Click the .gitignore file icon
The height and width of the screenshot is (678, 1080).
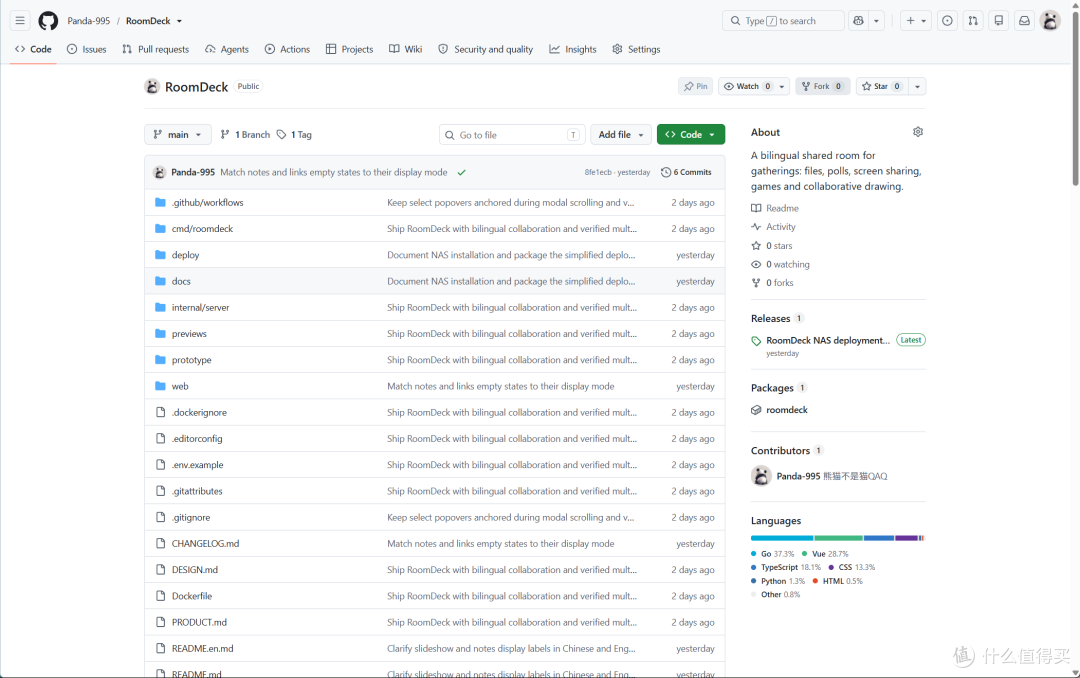point(160,517)
